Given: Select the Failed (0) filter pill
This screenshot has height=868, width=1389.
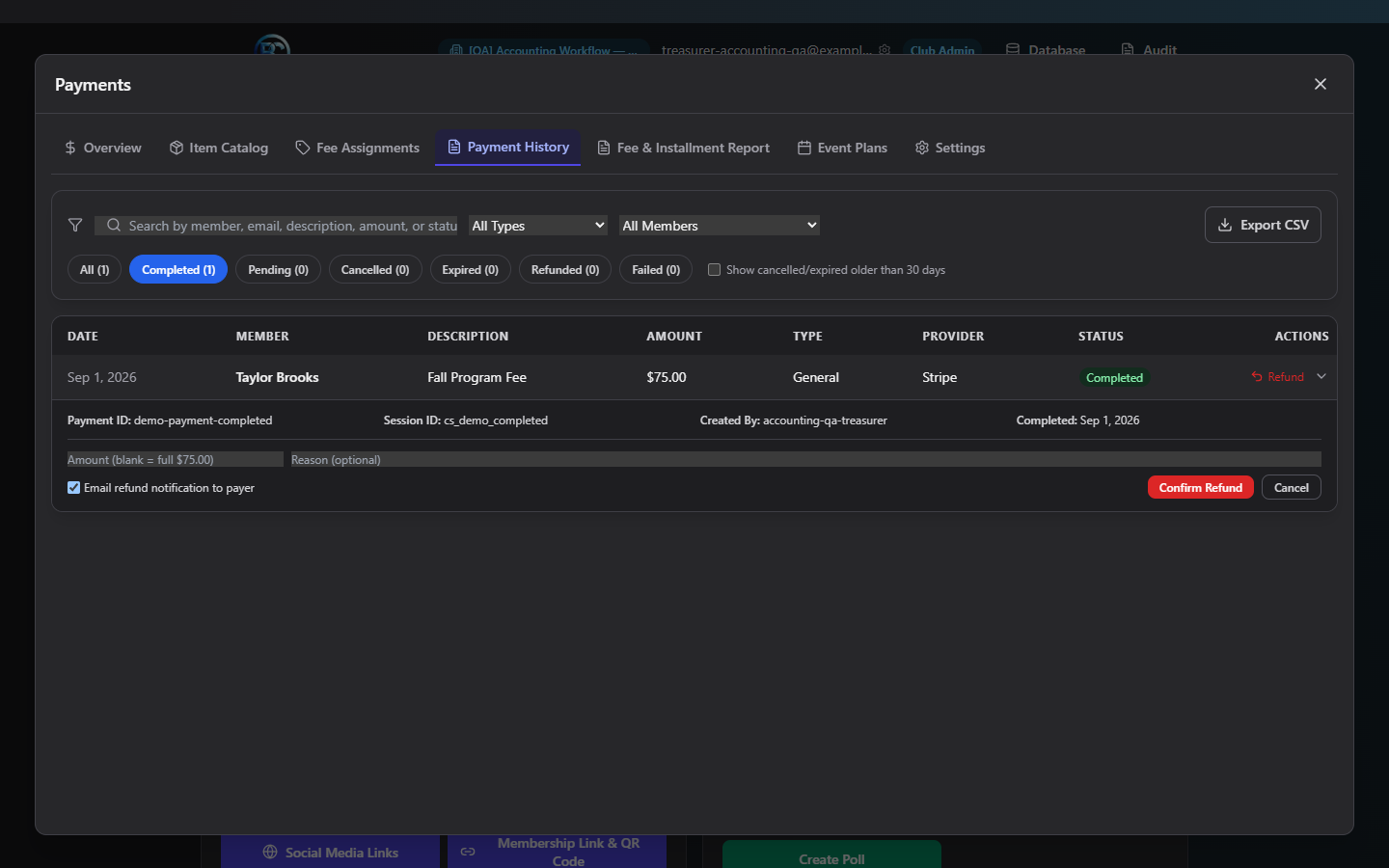Looking at the screenshot, I should click(656, 270).
